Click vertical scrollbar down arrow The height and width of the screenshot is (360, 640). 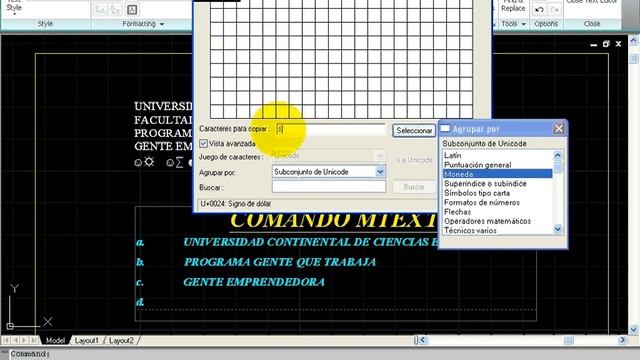click(x=633, y=329)
